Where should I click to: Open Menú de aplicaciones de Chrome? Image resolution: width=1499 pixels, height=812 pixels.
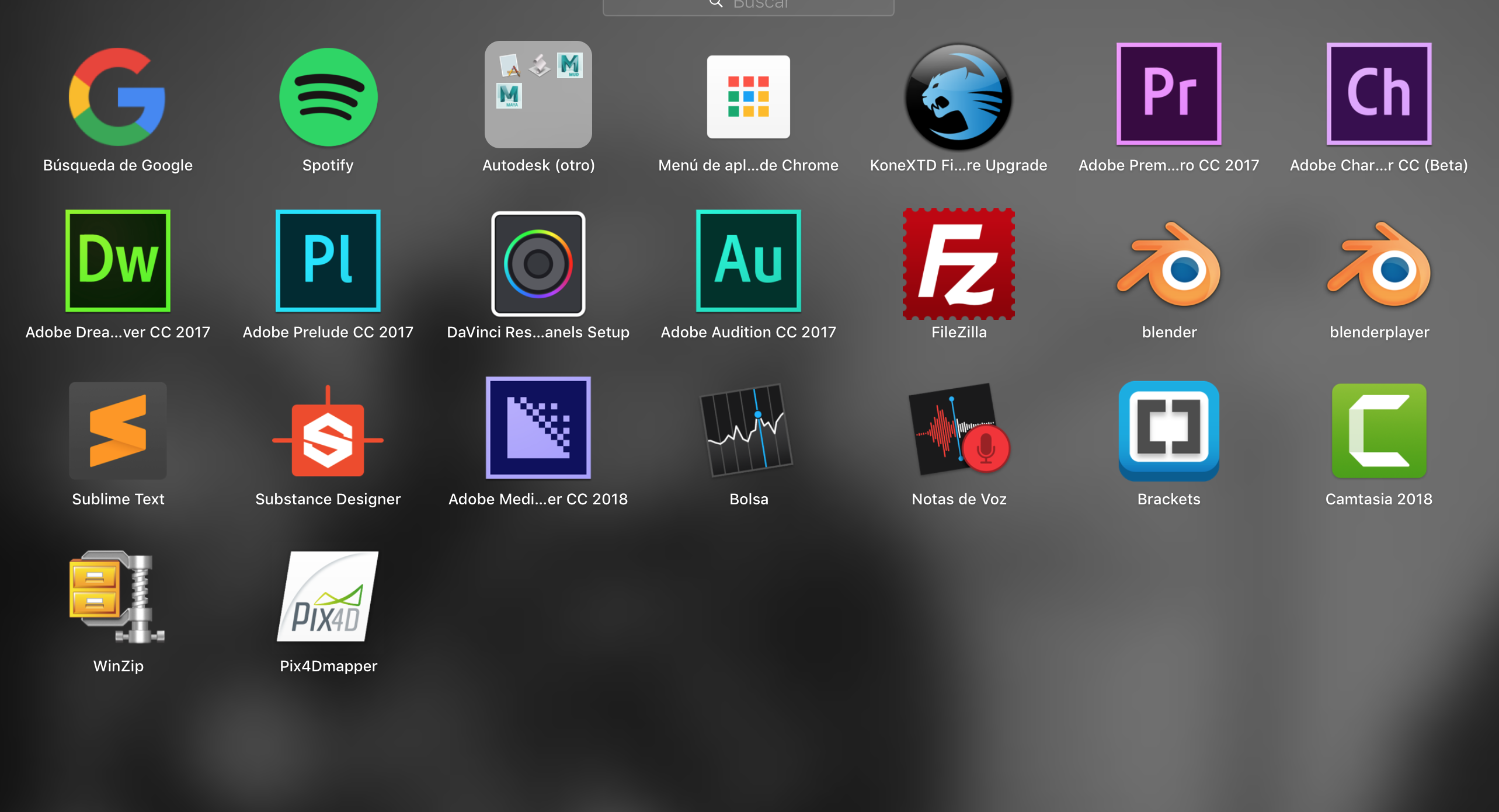[748, 96]
